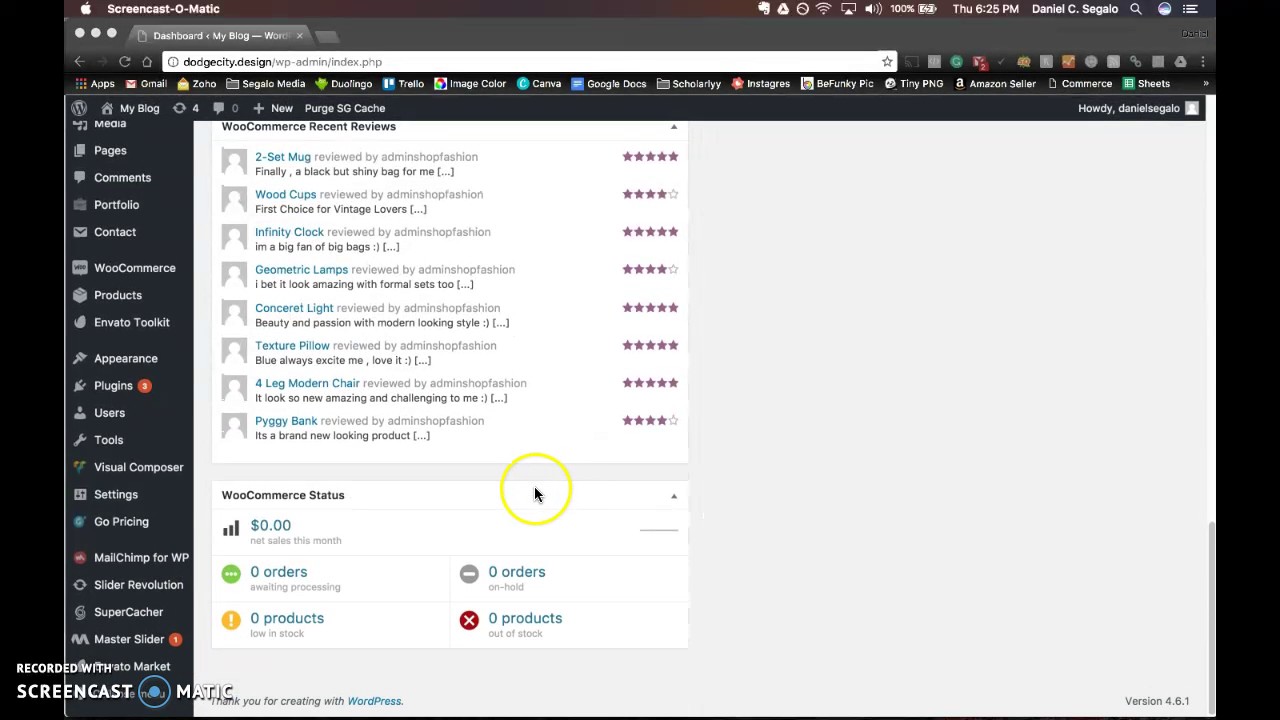1280x720 pixels.
Task: Click 0 orders awaiting processing
Action: tap(279, 572)
